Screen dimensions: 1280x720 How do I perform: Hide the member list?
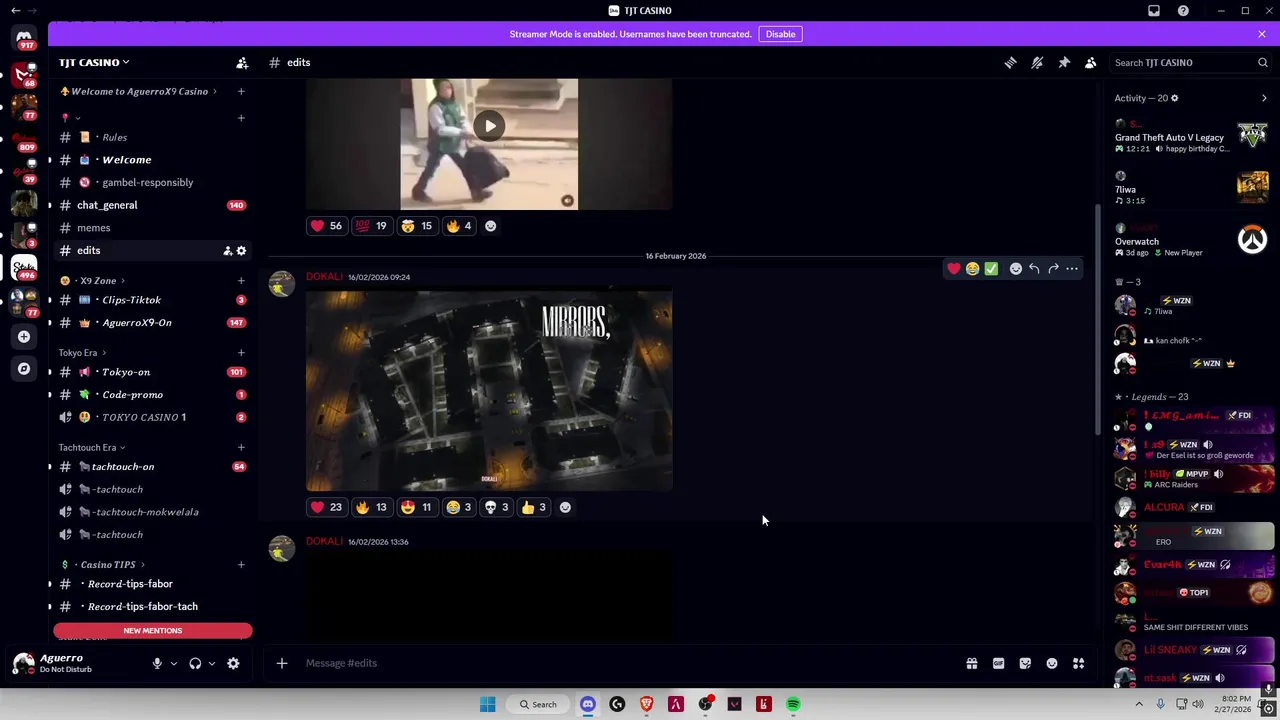pyautogui.click(x=1091, y=62)
